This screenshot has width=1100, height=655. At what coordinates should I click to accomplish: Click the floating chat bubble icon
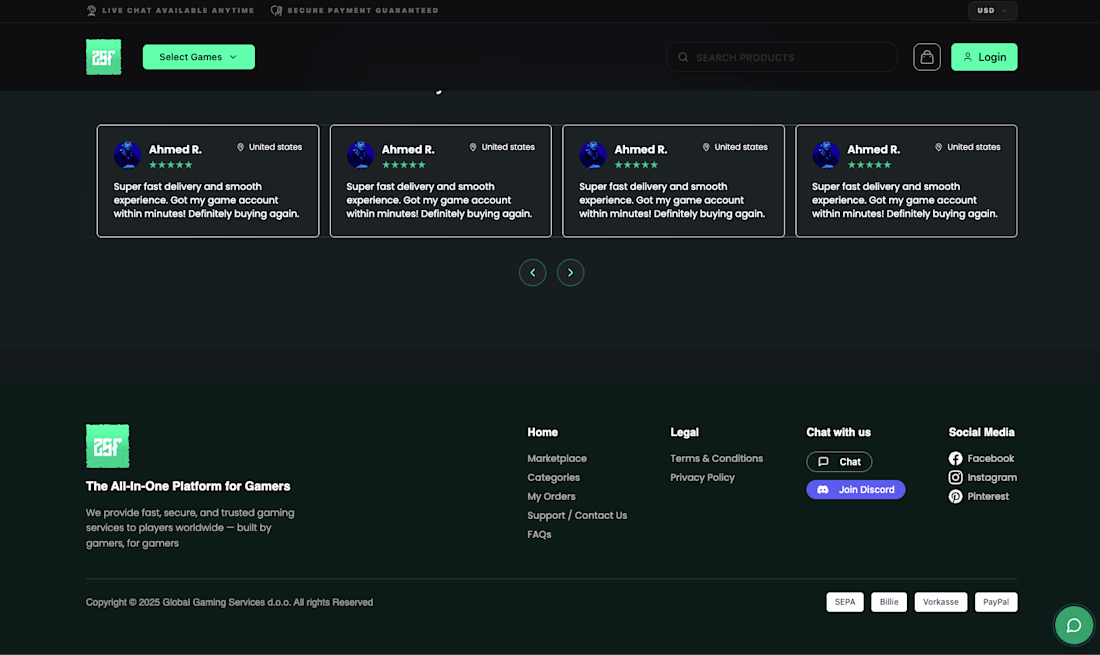[x=1073, y=625]
